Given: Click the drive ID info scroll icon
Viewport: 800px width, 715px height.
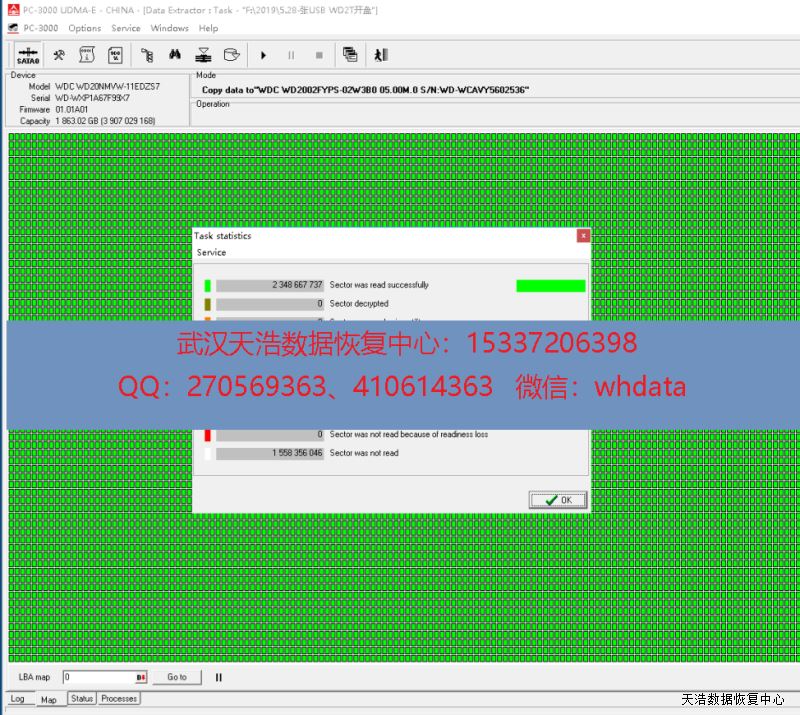Looking at the screenshot, I should click(87, 55).
